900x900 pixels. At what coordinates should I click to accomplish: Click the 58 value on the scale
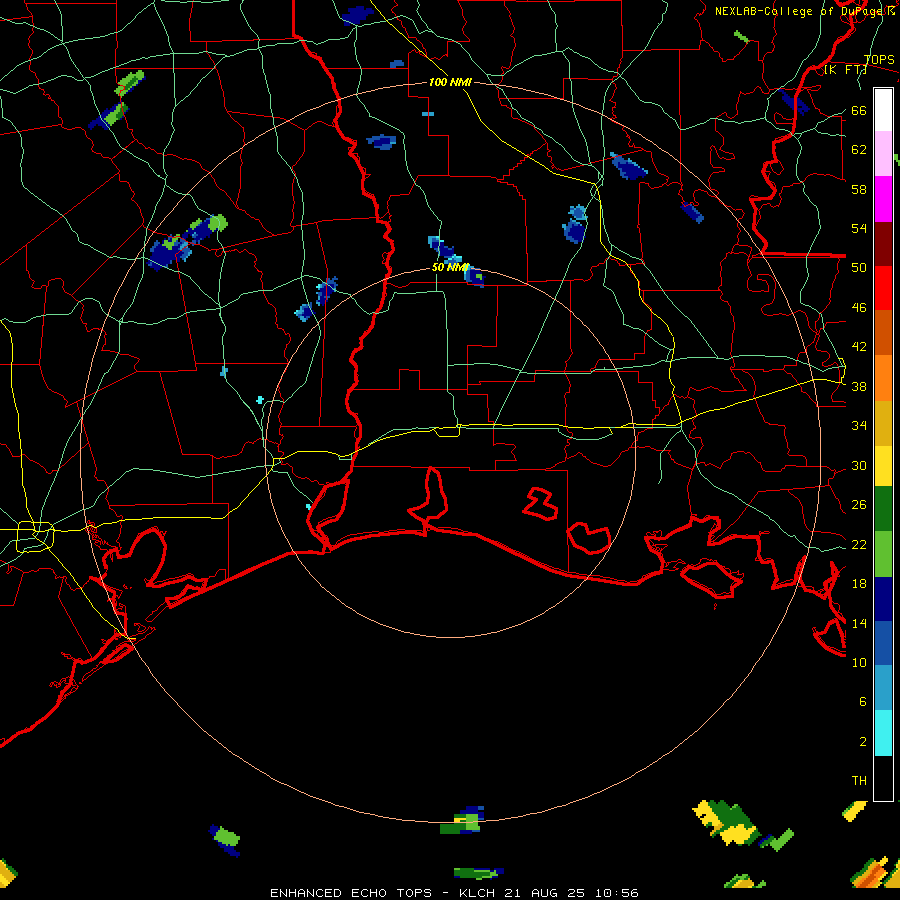pyautogui.click(x=859, y=189)
